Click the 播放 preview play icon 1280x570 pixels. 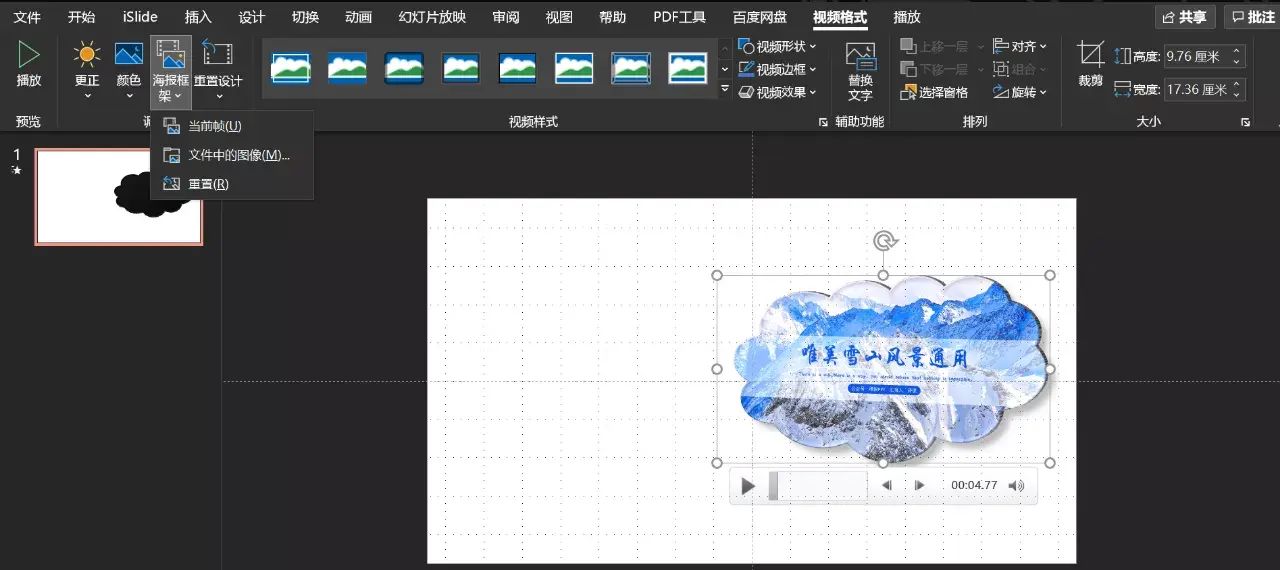tap(29, 56)
